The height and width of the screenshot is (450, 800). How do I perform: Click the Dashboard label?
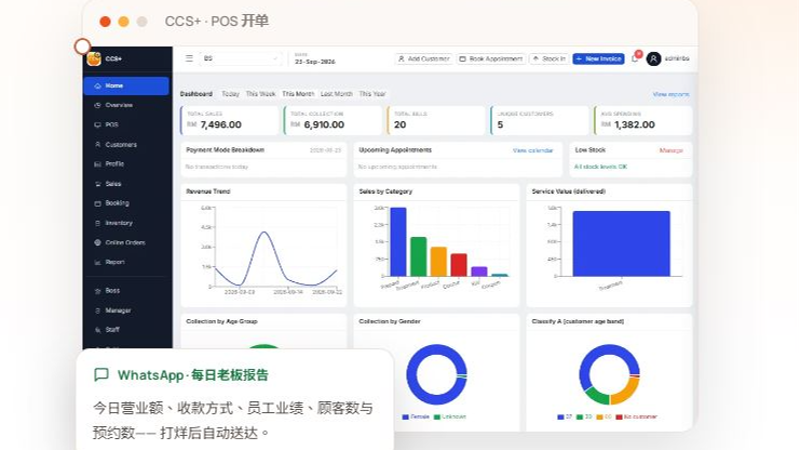196,94
